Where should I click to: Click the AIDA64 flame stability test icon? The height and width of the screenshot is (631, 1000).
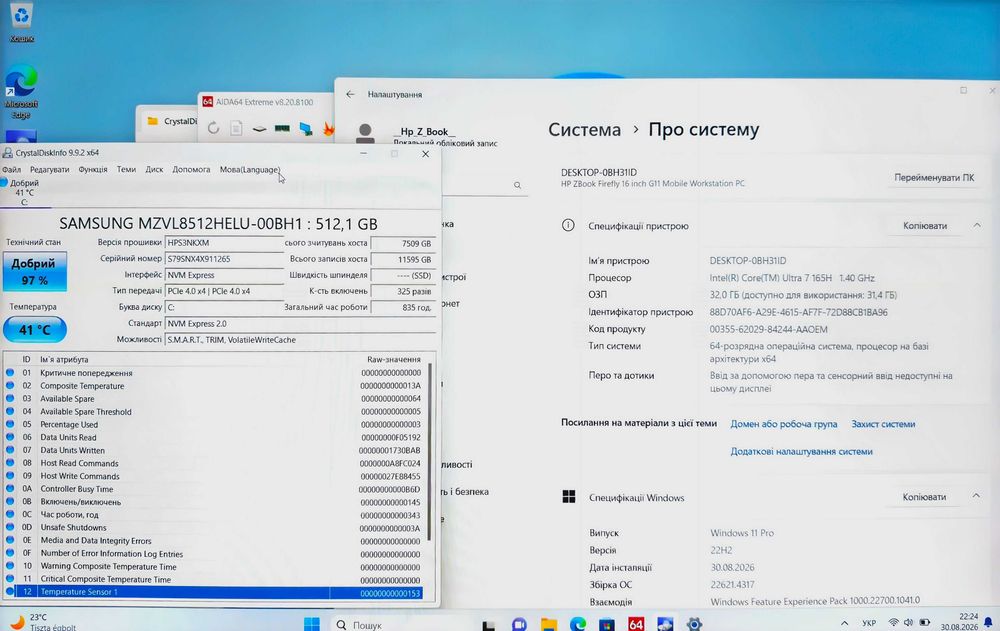coord(328,129)
